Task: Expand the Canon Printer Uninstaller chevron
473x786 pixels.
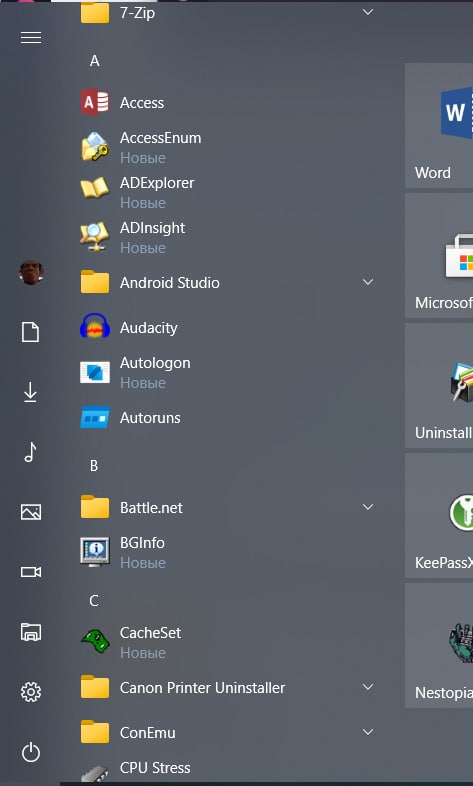Action: pyautogui.click(x=368, y=687)
